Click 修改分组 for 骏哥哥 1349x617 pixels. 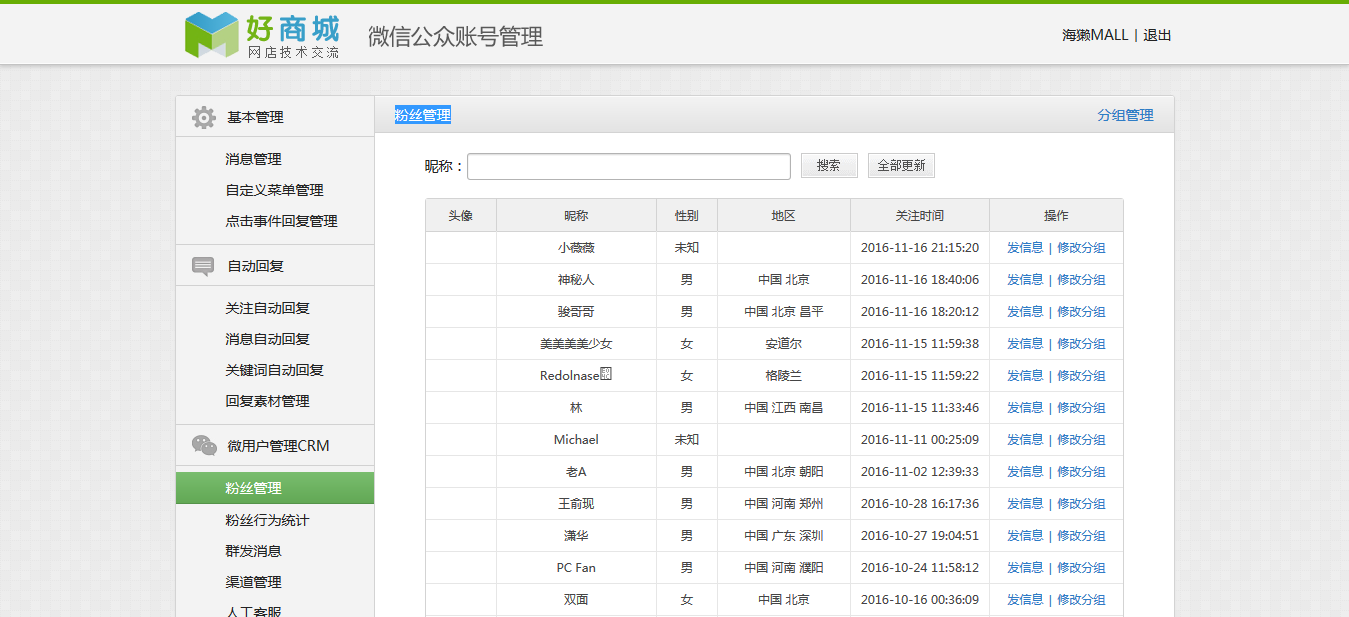click(1081, 312)
